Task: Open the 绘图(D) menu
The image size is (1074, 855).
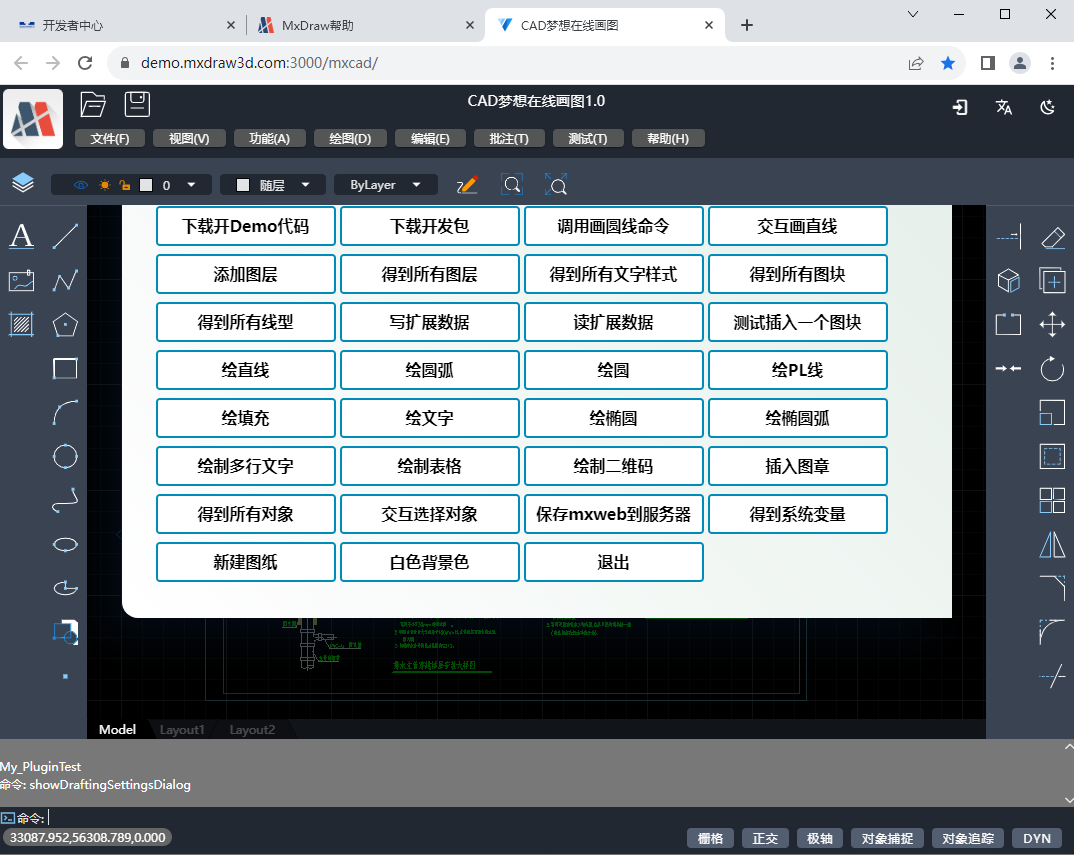Action: pos(350,138)
